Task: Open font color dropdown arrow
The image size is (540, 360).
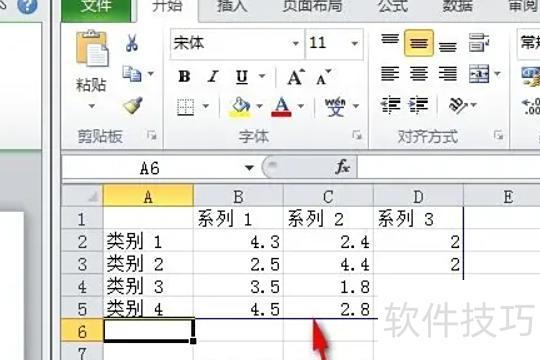Action: 301,106
